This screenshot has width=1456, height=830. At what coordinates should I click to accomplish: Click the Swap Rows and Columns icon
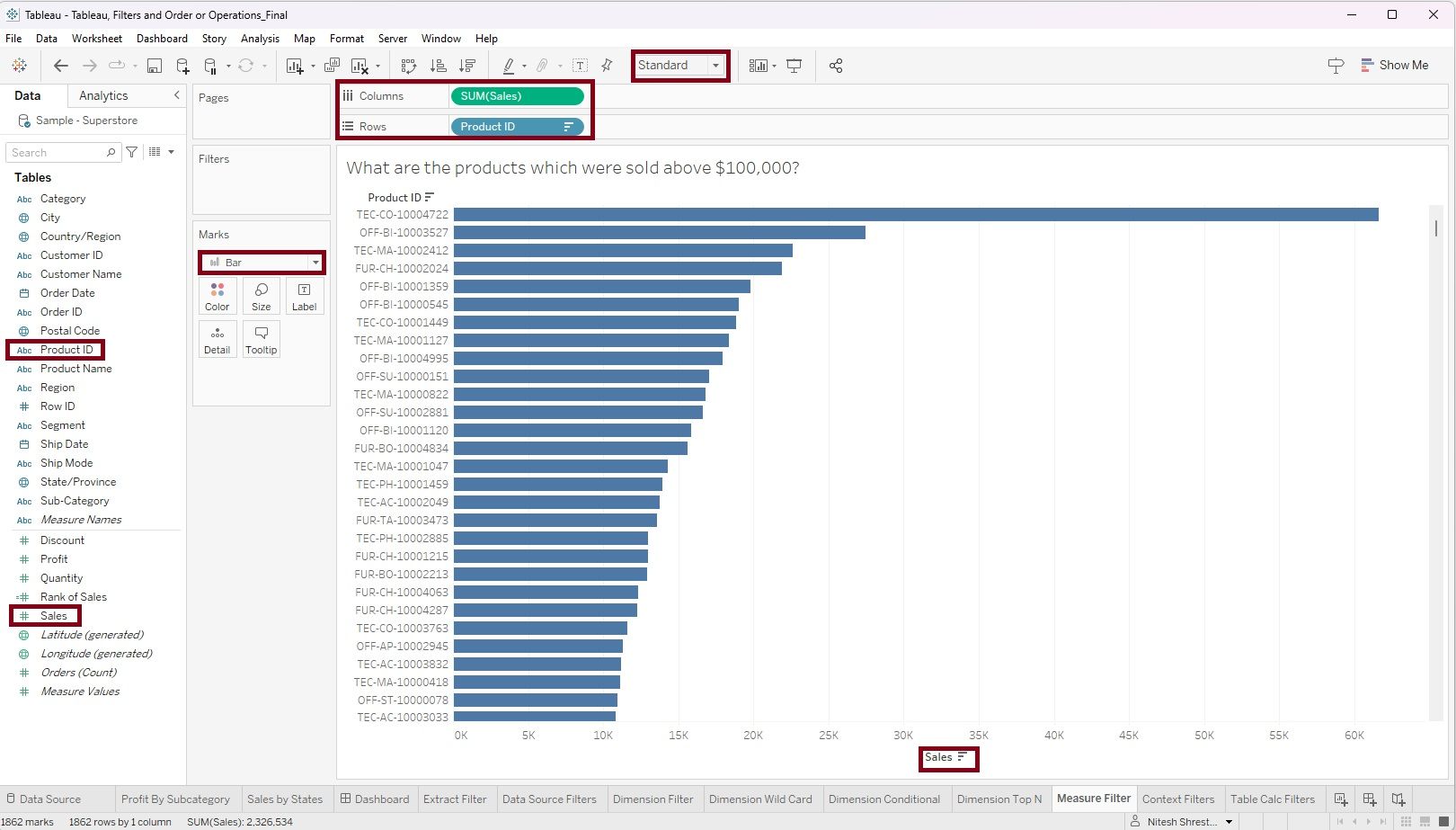[408, 65]
